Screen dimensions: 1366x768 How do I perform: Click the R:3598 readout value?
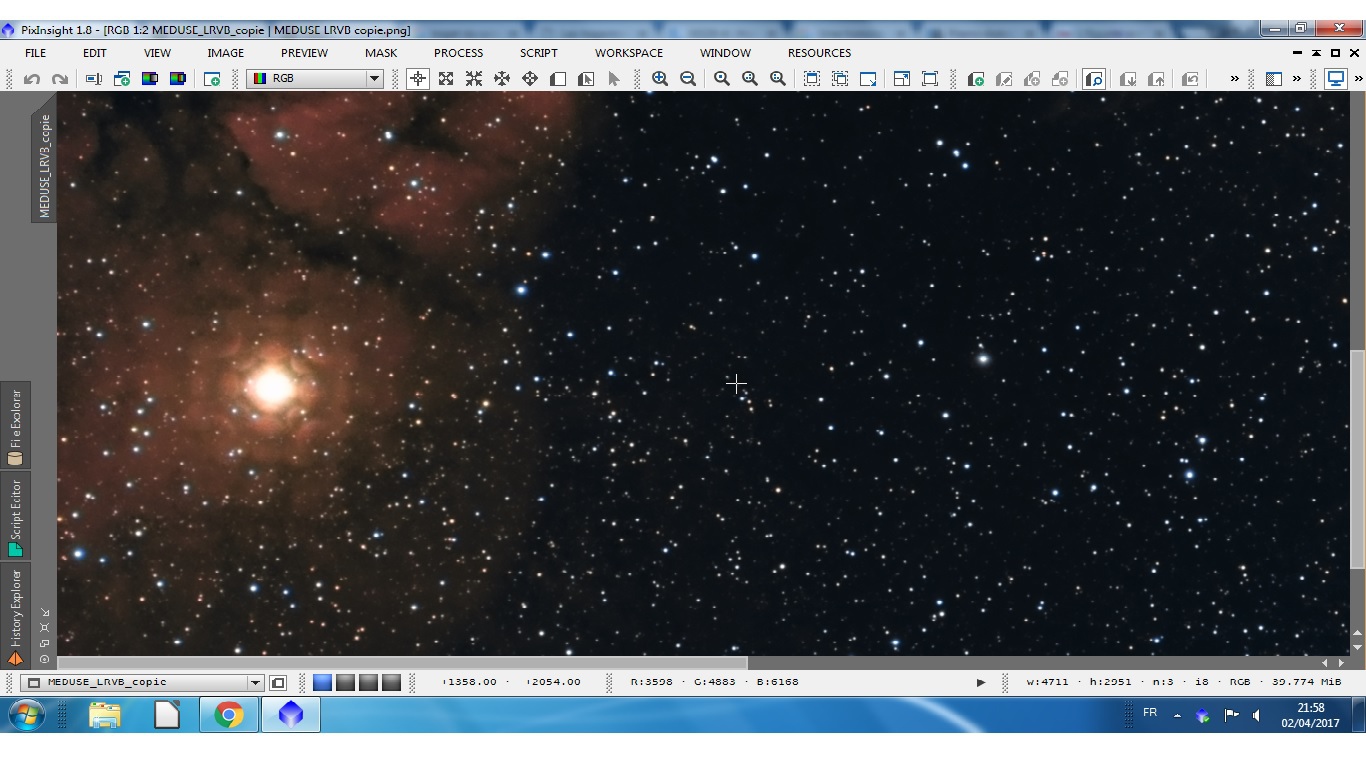[x=651, y=683]
